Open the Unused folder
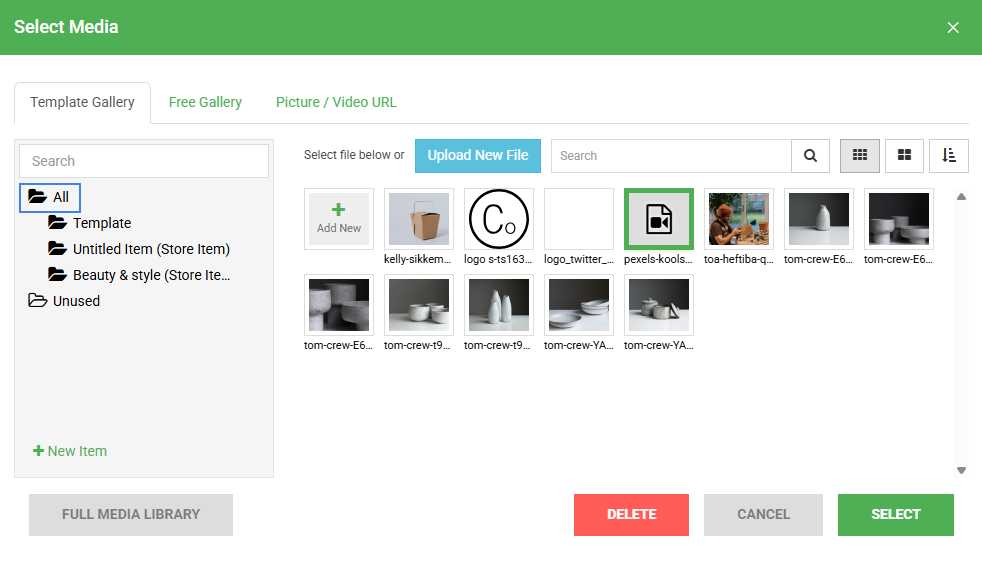 tap(76, 301)
